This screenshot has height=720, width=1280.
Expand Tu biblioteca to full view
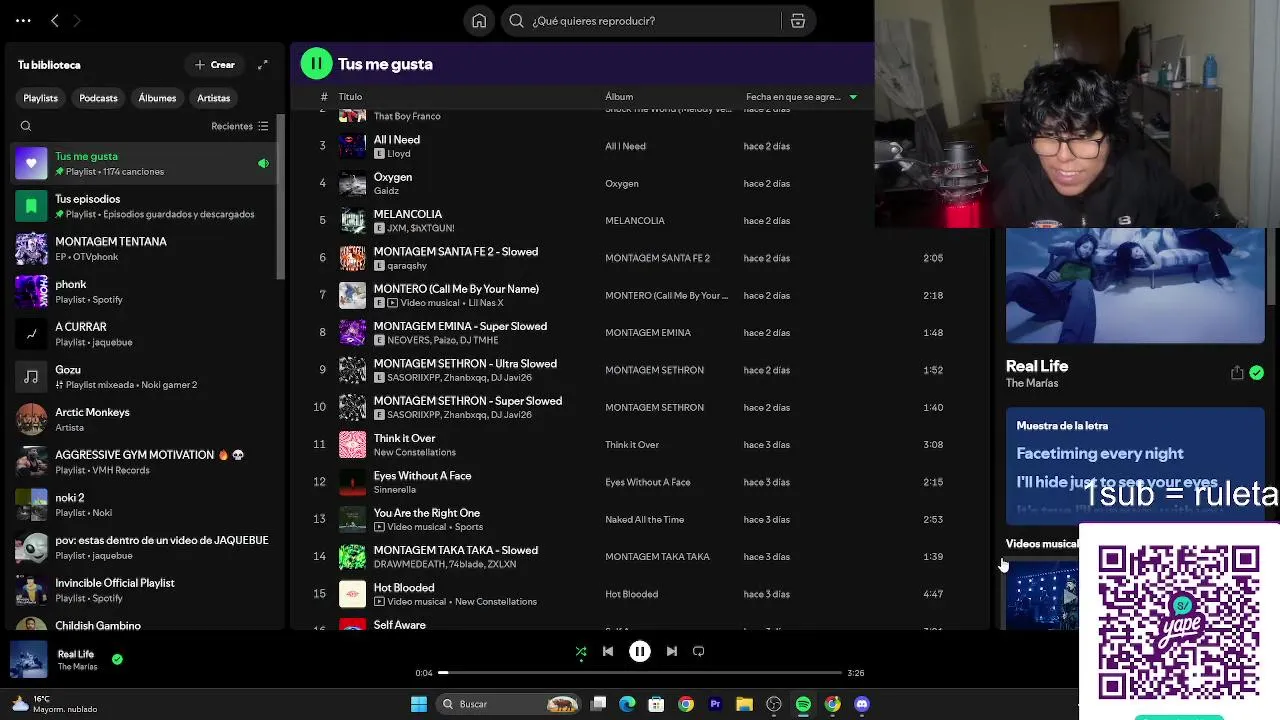coord(262,65)
